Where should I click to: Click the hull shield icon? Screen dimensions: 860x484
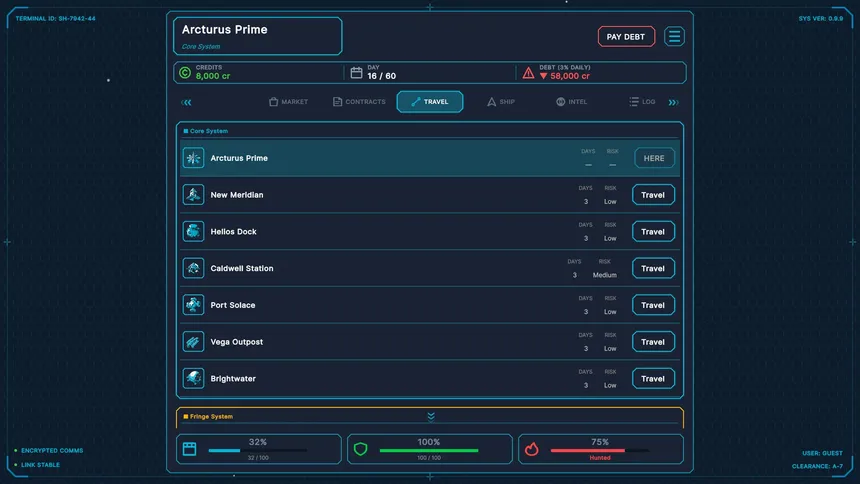coord(360,449)
